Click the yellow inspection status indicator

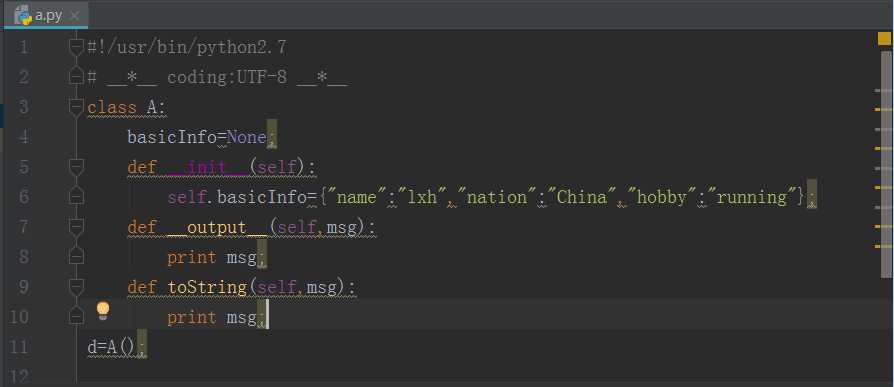tap(884, 39)
